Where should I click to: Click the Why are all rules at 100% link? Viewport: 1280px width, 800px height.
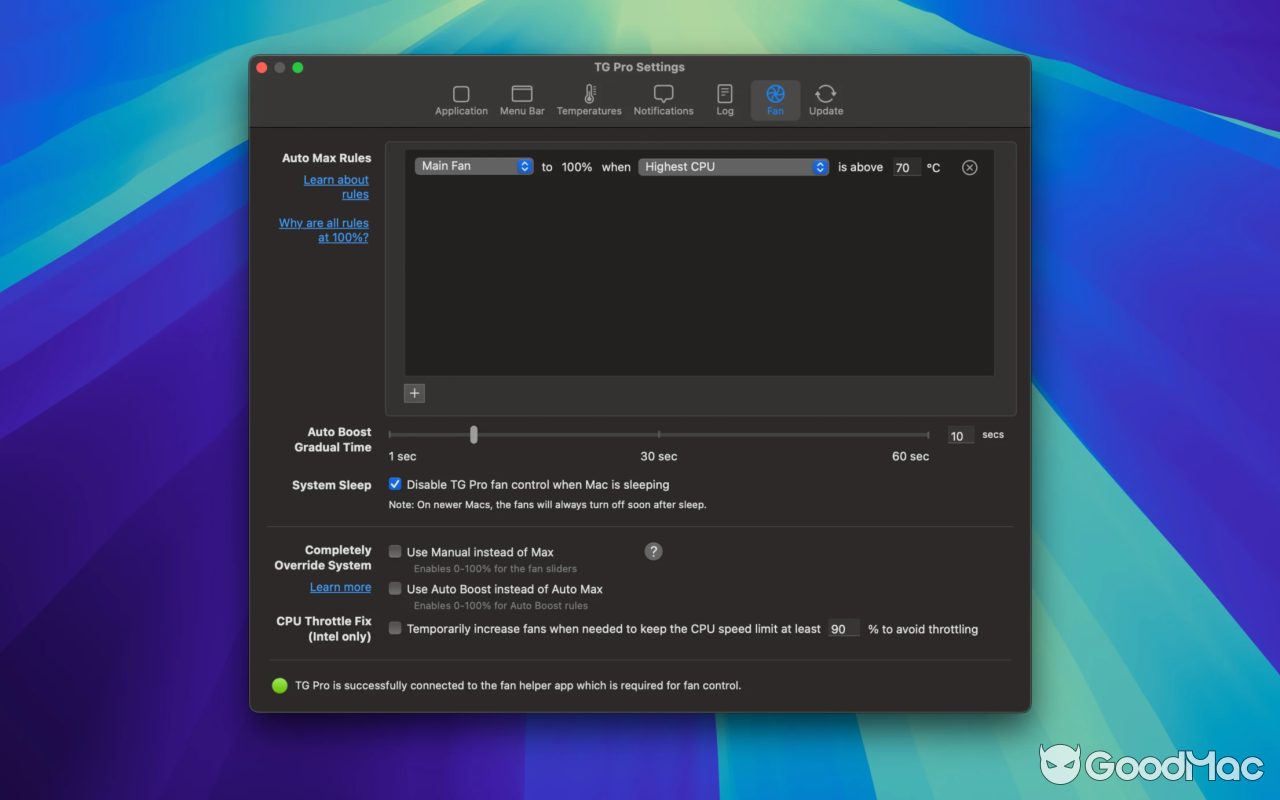pyautogui.click(x=323, y=230)
